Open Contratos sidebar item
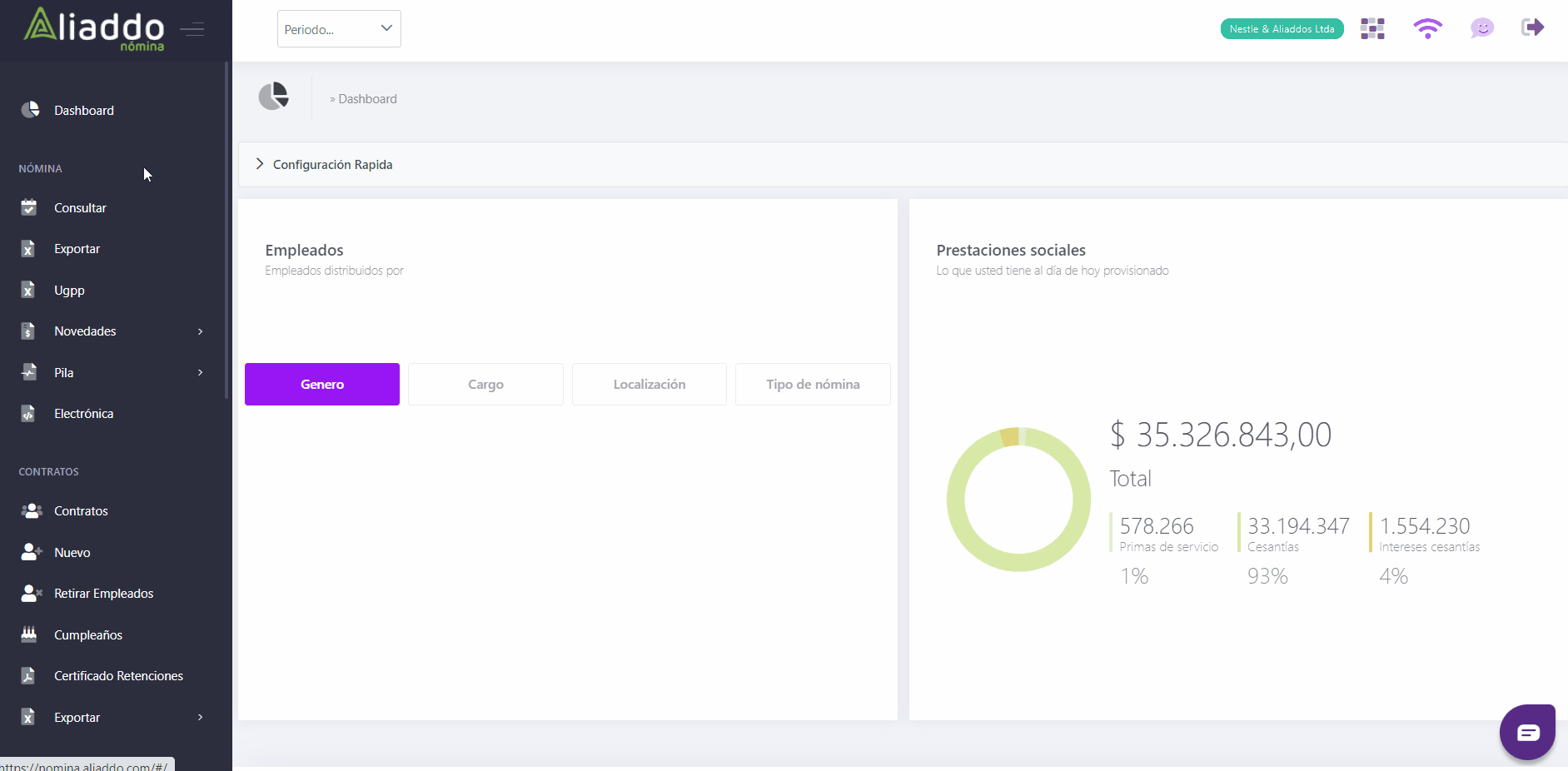The height and width of the screenshot is (771, 1568). [x=81, y=511]
